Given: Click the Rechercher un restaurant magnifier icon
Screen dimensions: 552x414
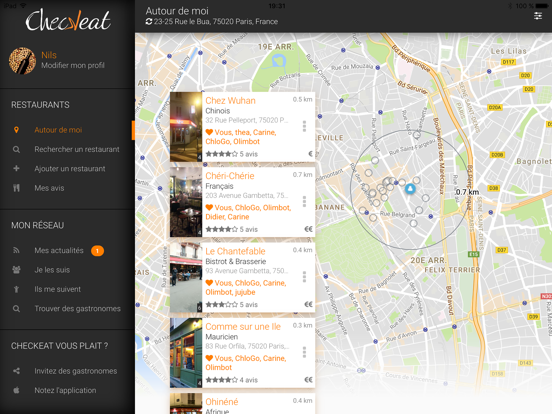Looking at the screenshot, I should (16, 149).
